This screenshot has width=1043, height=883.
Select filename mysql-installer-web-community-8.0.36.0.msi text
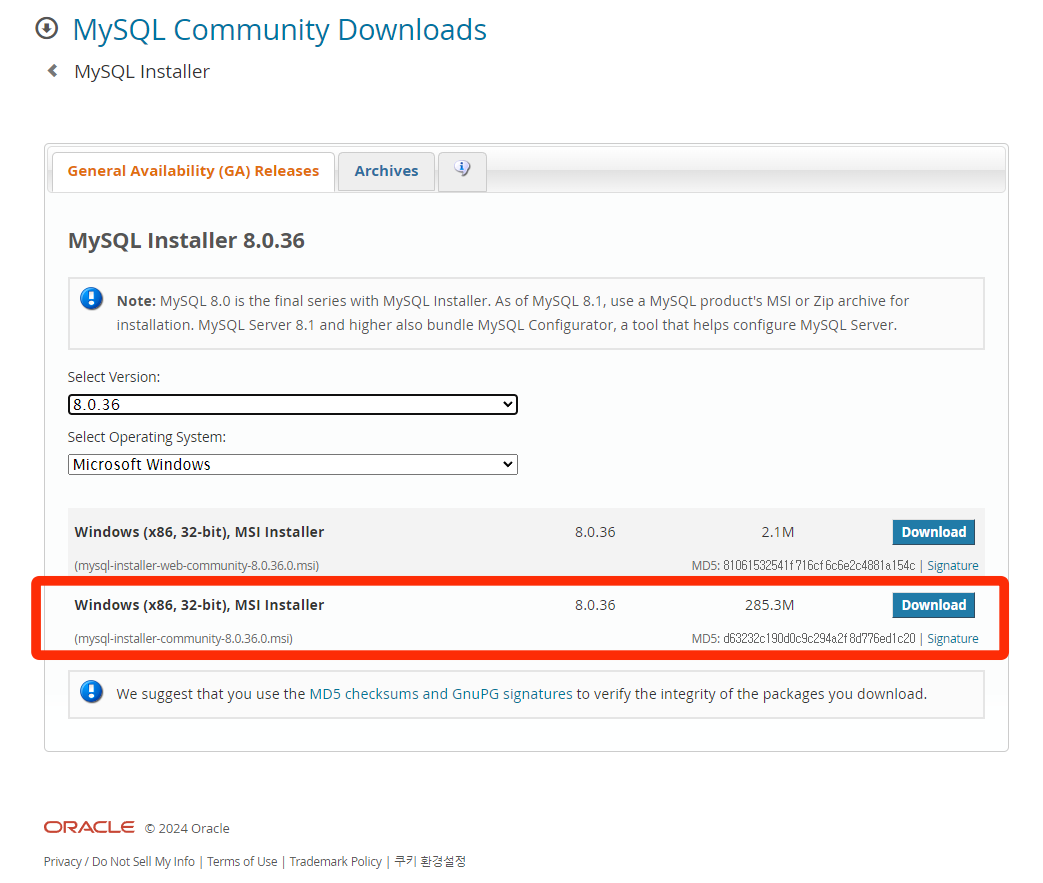point(197,566)
